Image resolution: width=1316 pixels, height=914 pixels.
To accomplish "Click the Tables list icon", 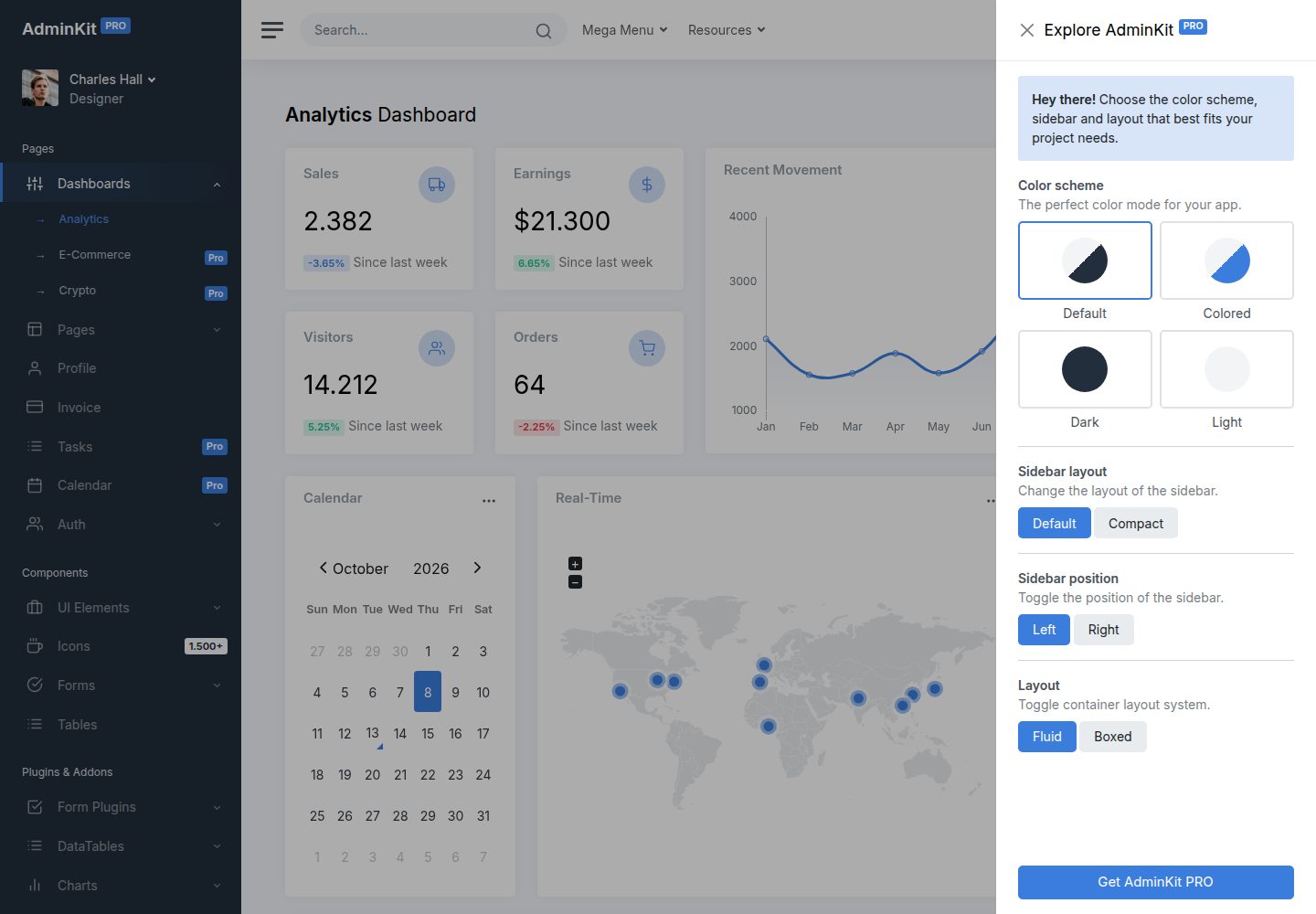I will 35,724.
